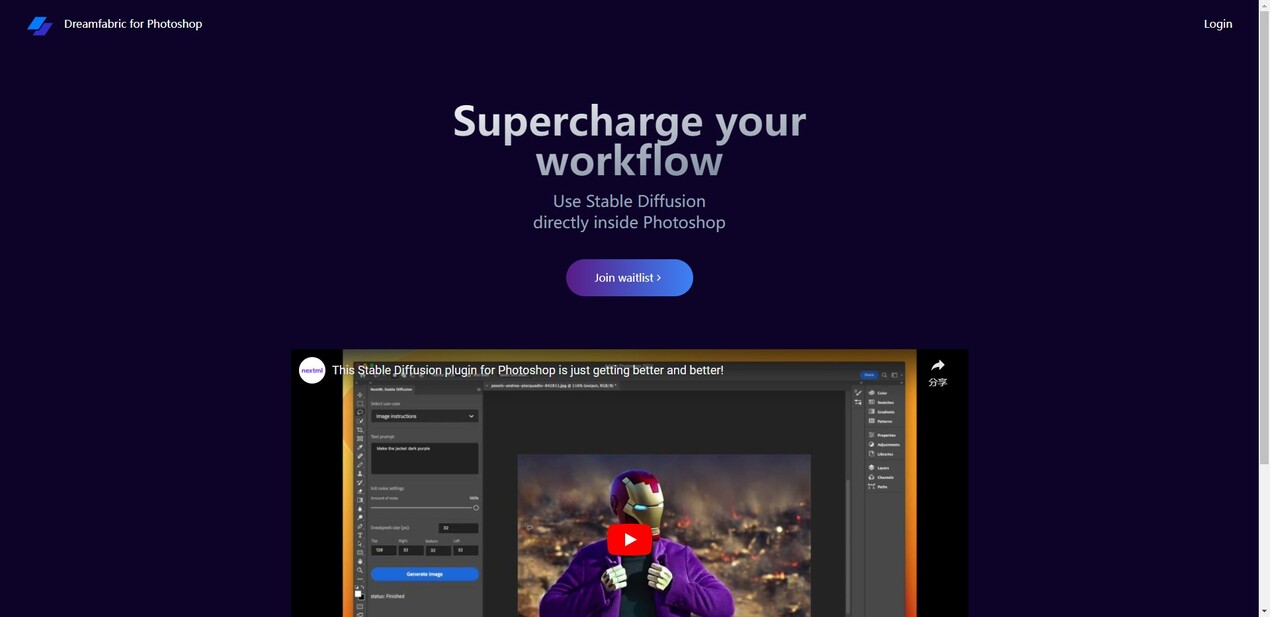Click the Dreamfabric for Photoshop title link

point(133,24)
